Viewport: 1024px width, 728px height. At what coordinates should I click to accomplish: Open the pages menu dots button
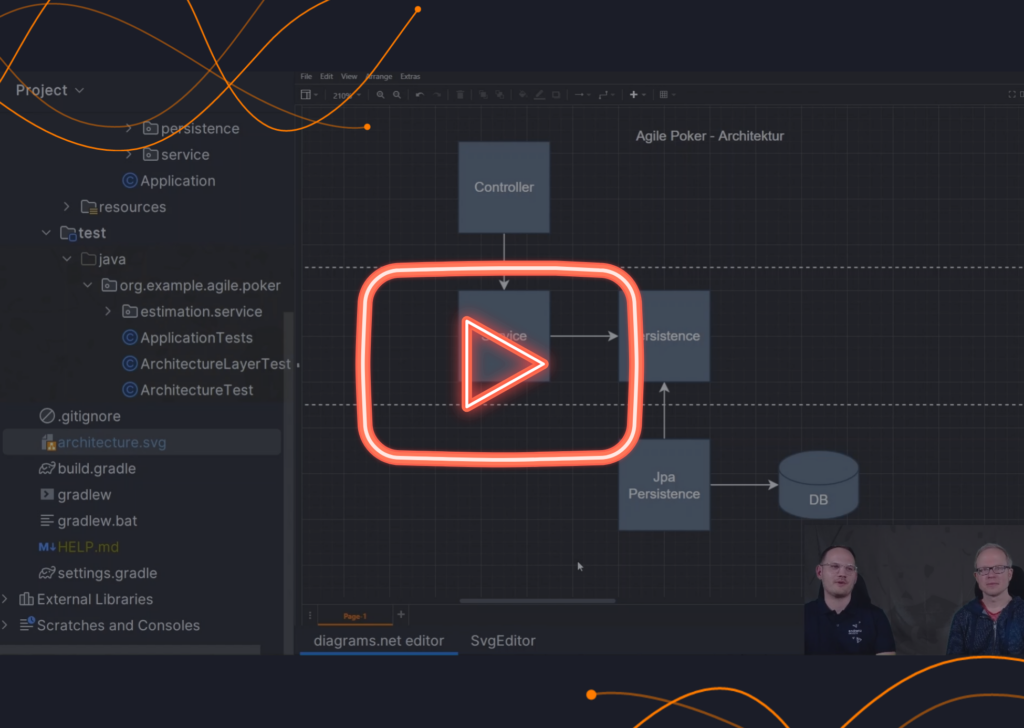pos(310,615)
